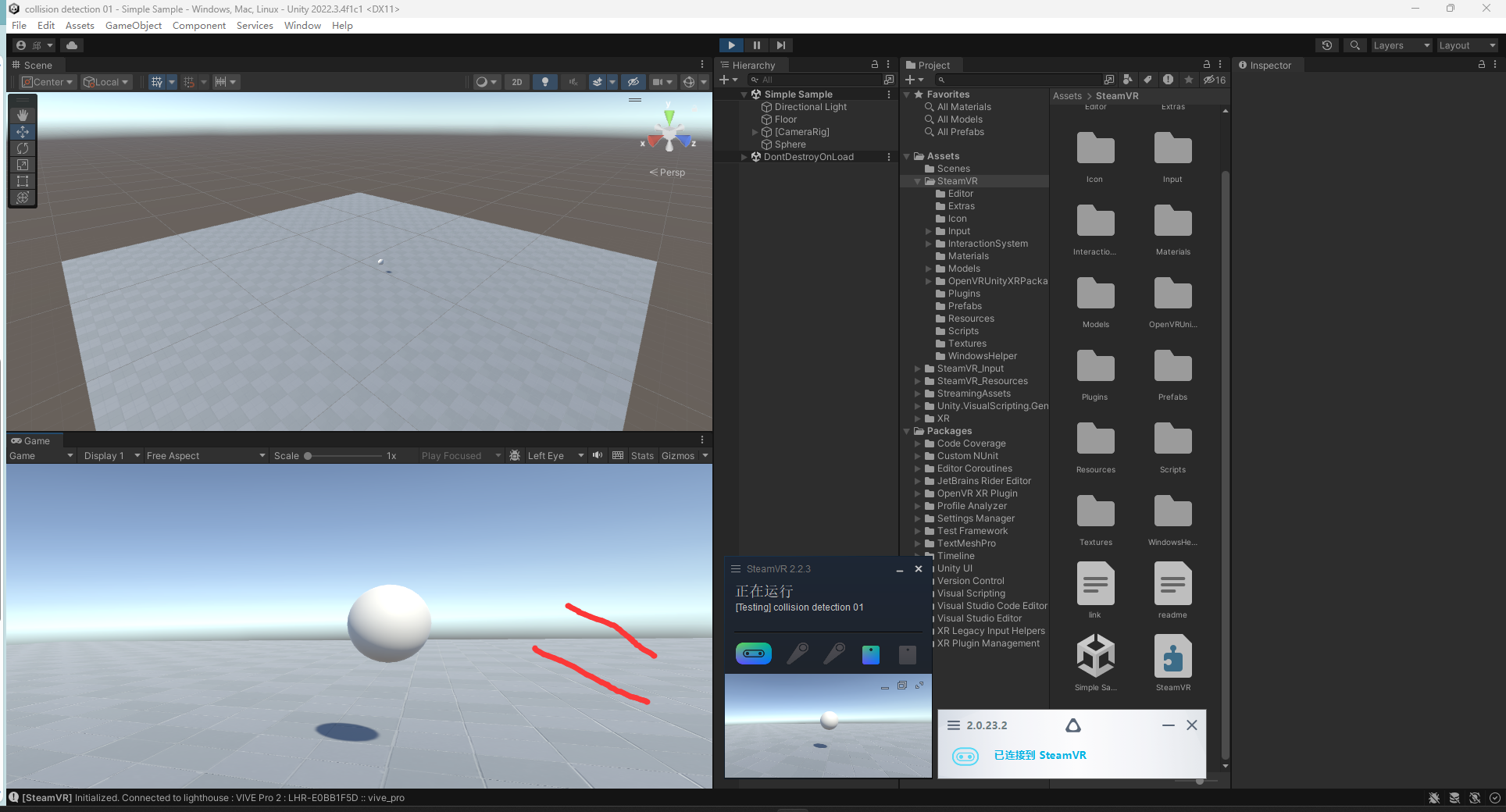Open the Free Aspect dropdown

tap(205, 456)
